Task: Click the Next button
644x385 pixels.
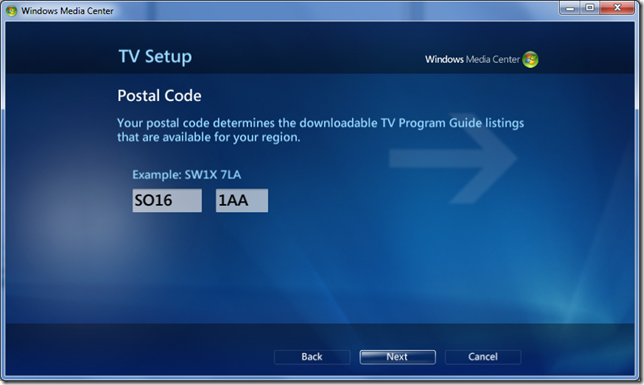Action: pos(397,357)
